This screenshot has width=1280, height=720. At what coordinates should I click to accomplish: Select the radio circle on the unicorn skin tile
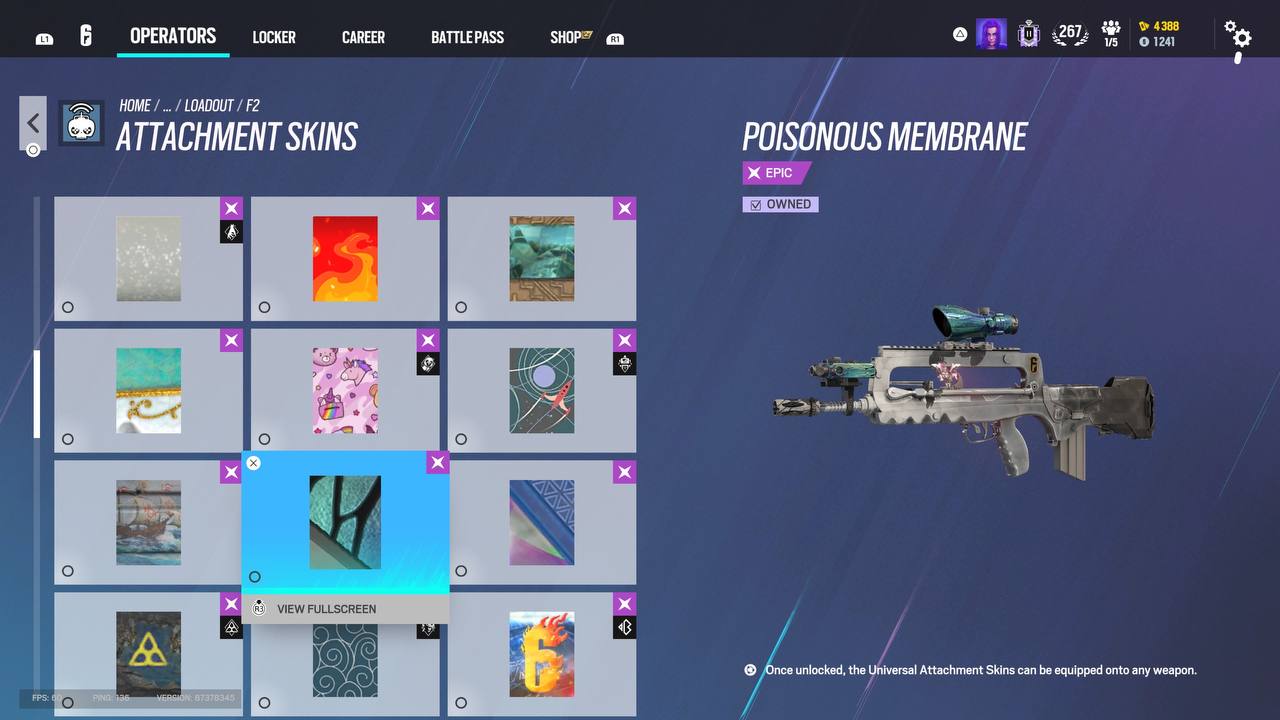tap(264, 439)
